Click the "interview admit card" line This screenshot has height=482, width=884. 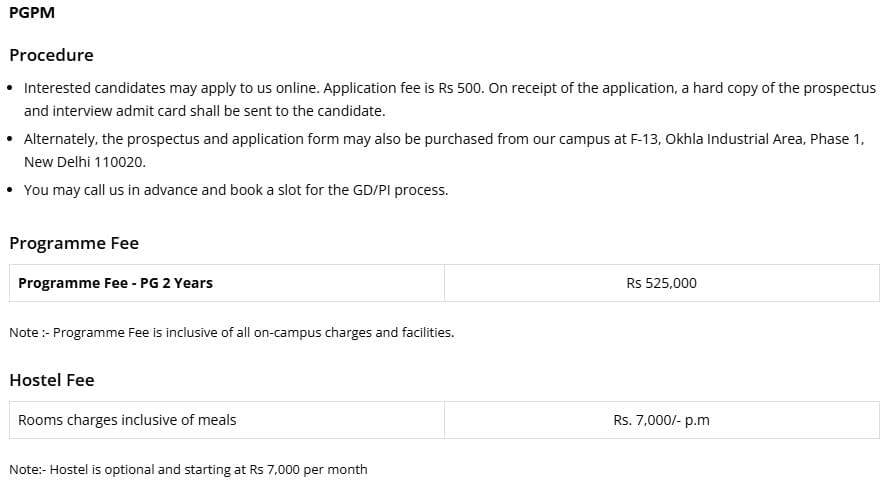(204, 111)
